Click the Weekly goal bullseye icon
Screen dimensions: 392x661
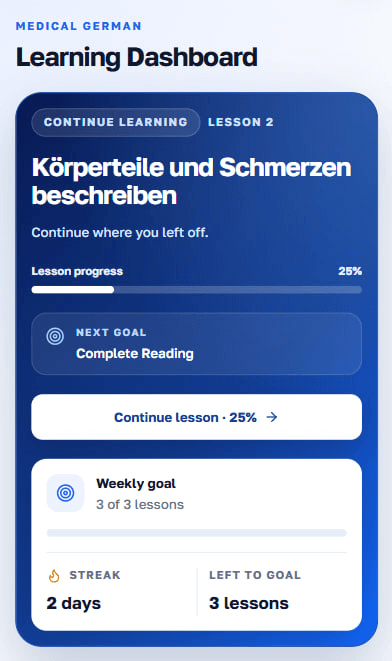coord(65,493)
